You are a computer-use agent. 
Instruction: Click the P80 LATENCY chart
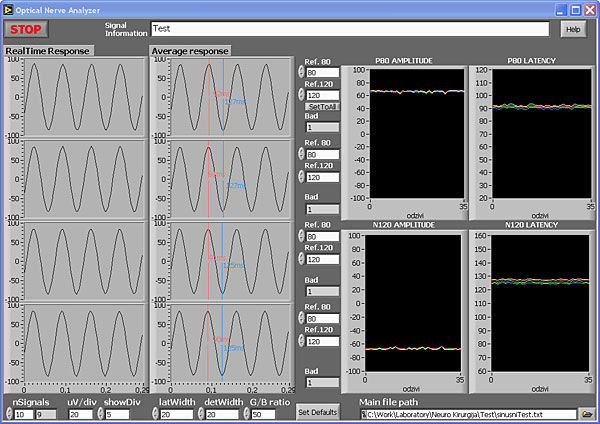(541, 134)
